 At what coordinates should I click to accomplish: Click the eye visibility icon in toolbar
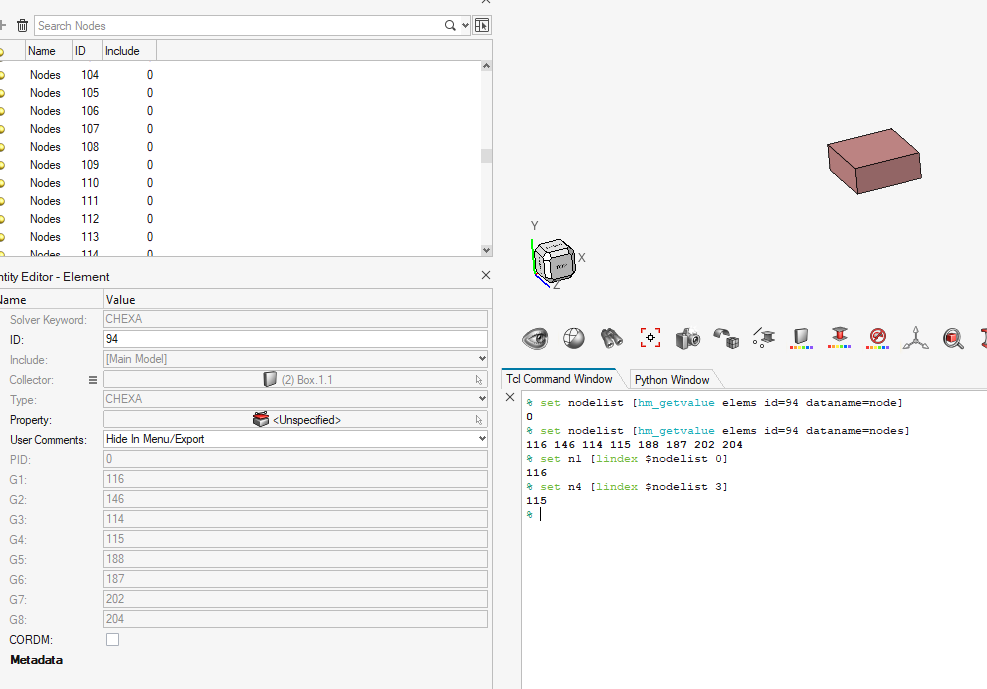(x=535, y=339)
